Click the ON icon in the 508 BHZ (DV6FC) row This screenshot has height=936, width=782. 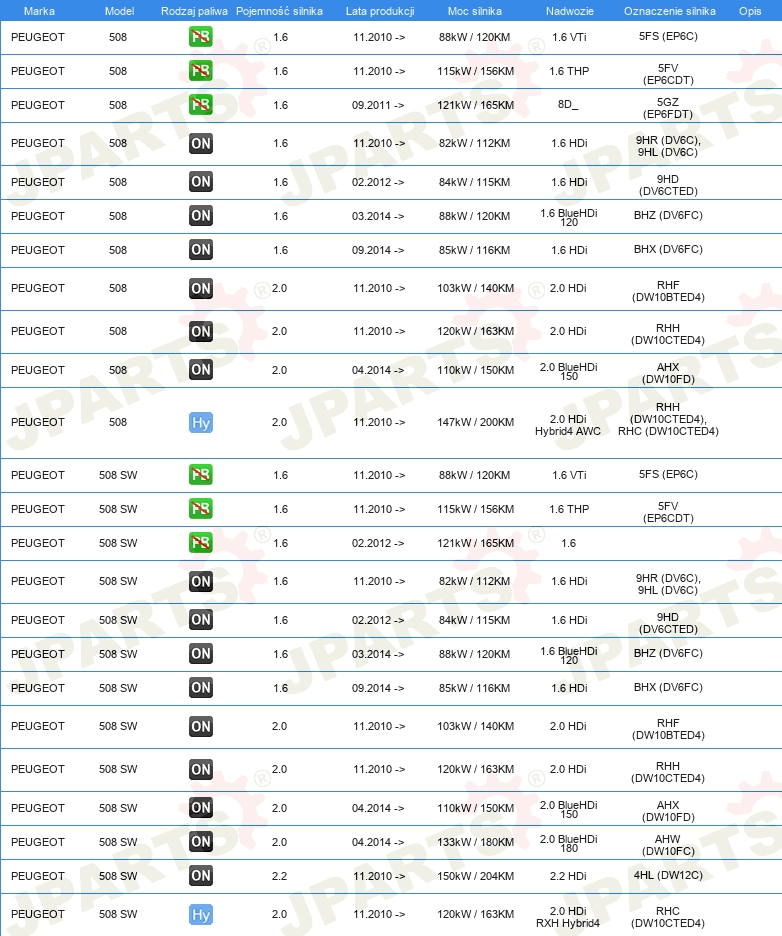coord(201,216)
